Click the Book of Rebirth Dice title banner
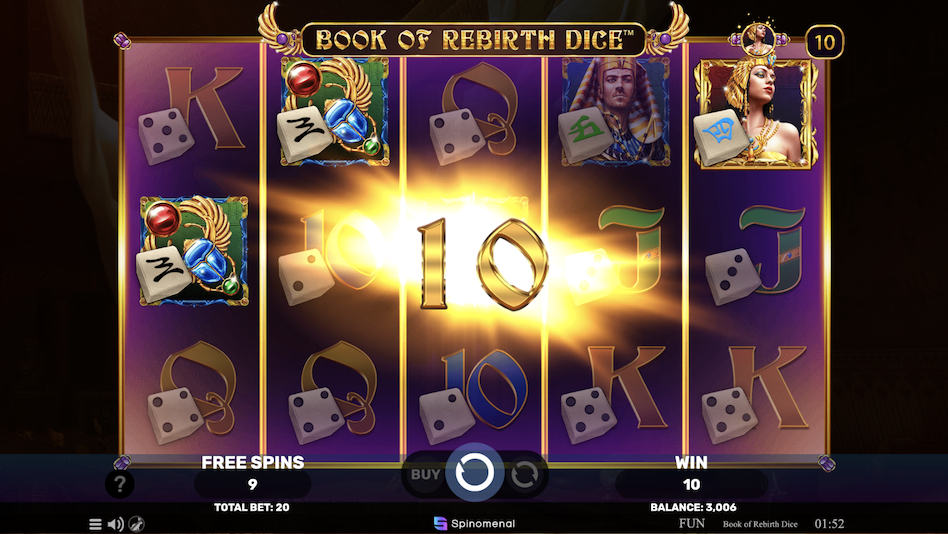The height and width of the screenshot is (534, 948). 474,40
